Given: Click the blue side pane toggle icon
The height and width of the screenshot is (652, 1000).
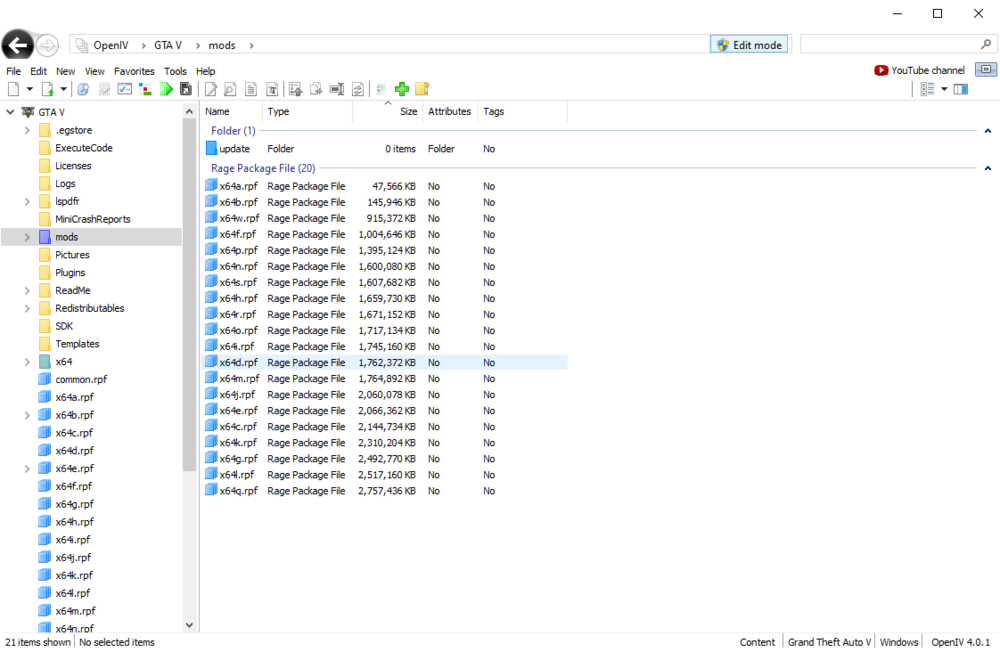Looking at the screenshot, I should (x=961, y=89).
